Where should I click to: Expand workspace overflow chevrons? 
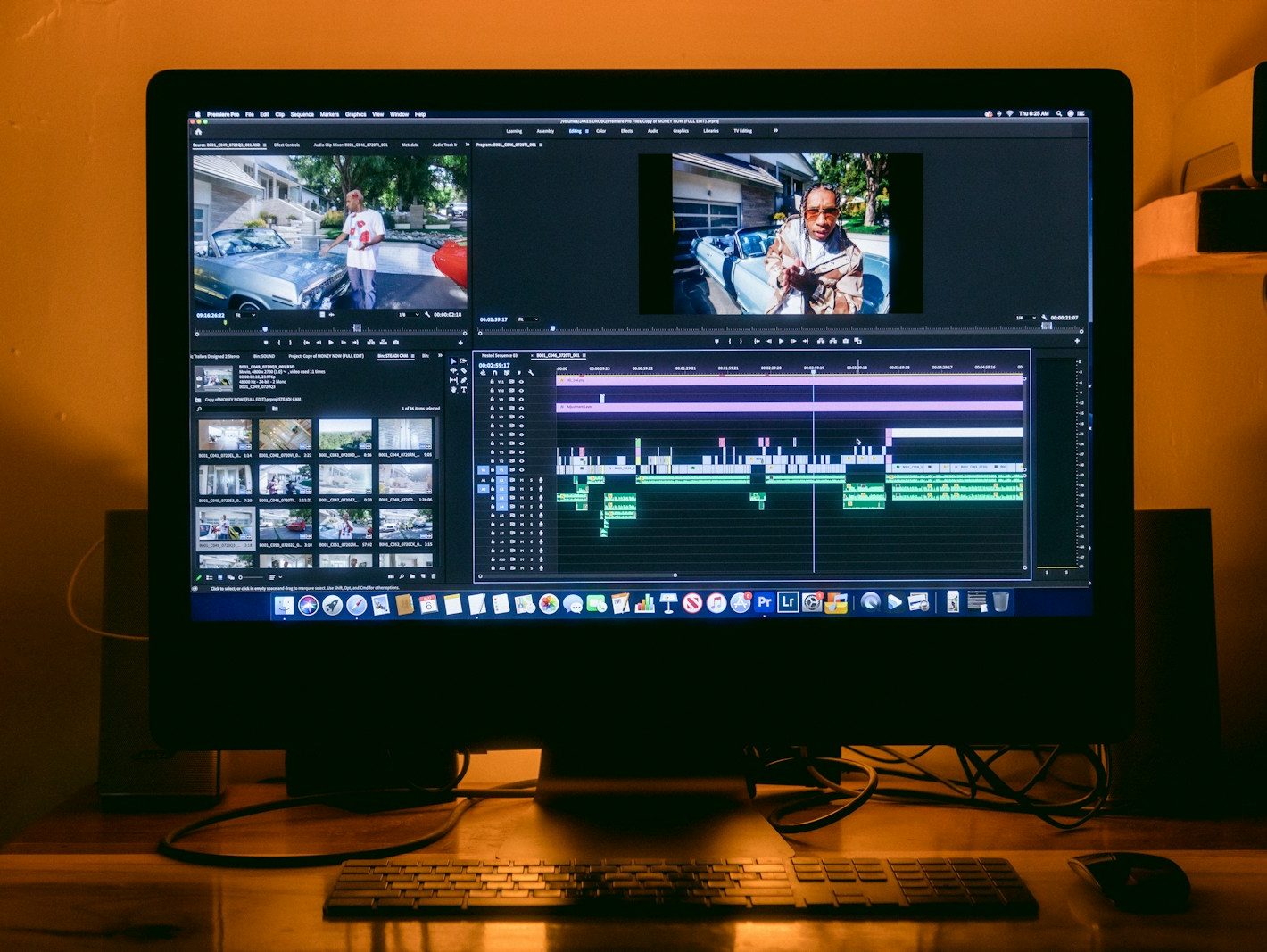775,131
